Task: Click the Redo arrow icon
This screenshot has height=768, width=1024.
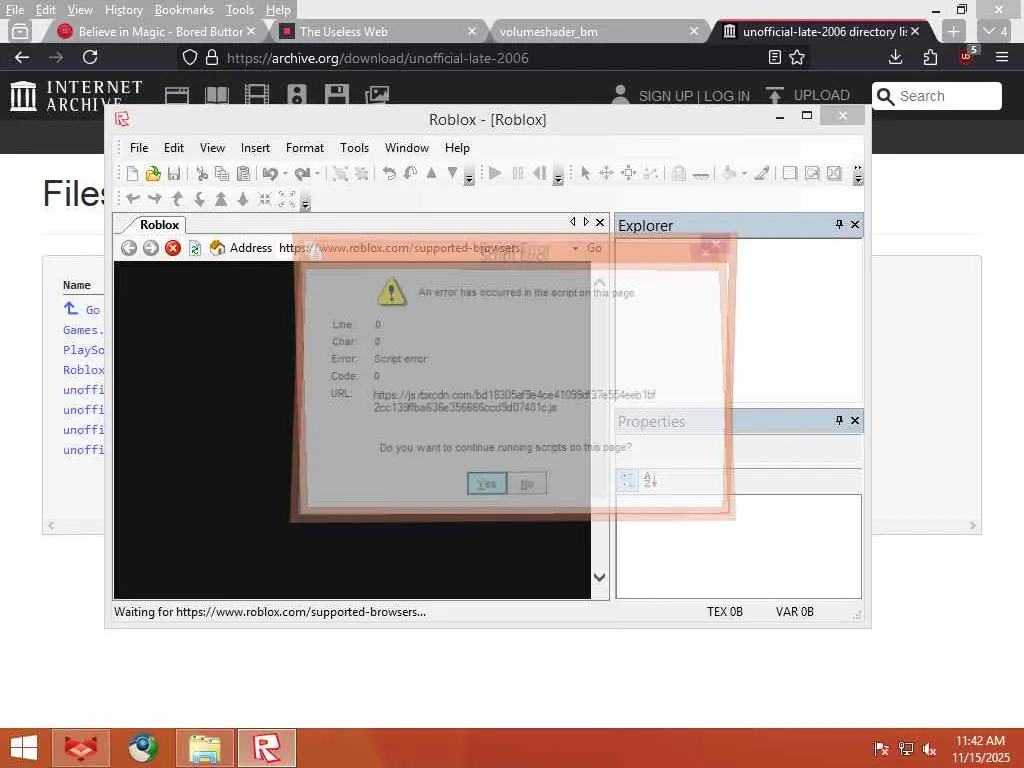Action: pyautogui.click(x=302, y=173)
